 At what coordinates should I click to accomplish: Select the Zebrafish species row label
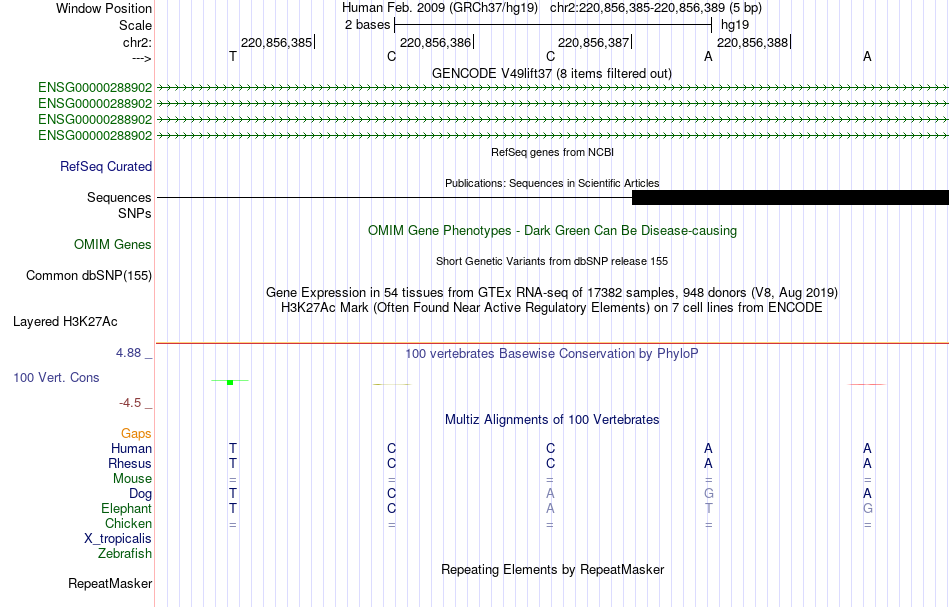(125, 553)
